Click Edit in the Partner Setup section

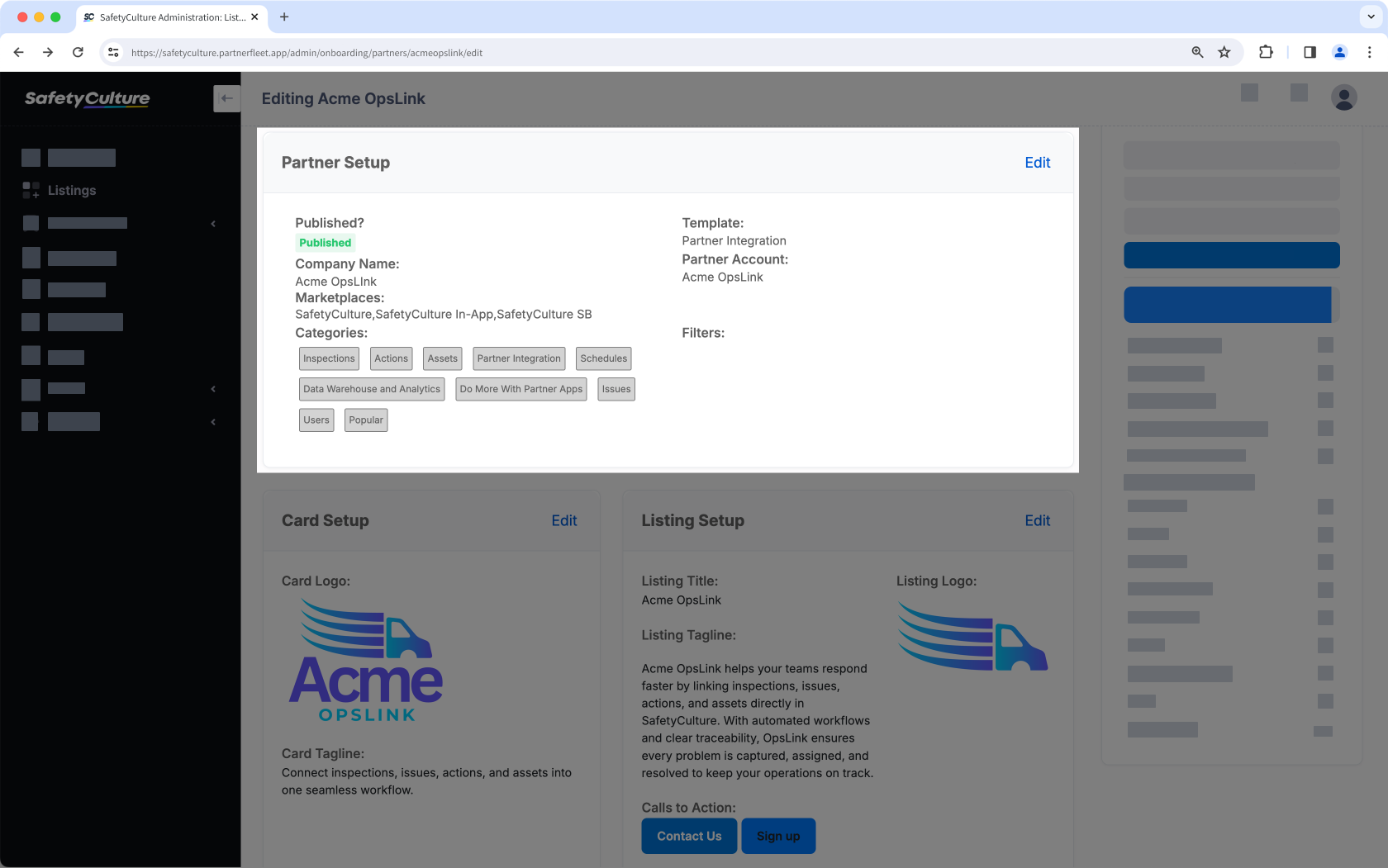point(1038,163)
